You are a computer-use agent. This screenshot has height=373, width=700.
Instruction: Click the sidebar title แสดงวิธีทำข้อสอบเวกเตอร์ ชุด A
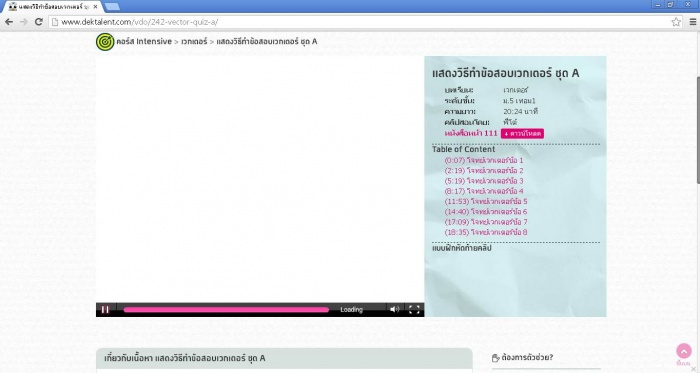click(505, 73)
